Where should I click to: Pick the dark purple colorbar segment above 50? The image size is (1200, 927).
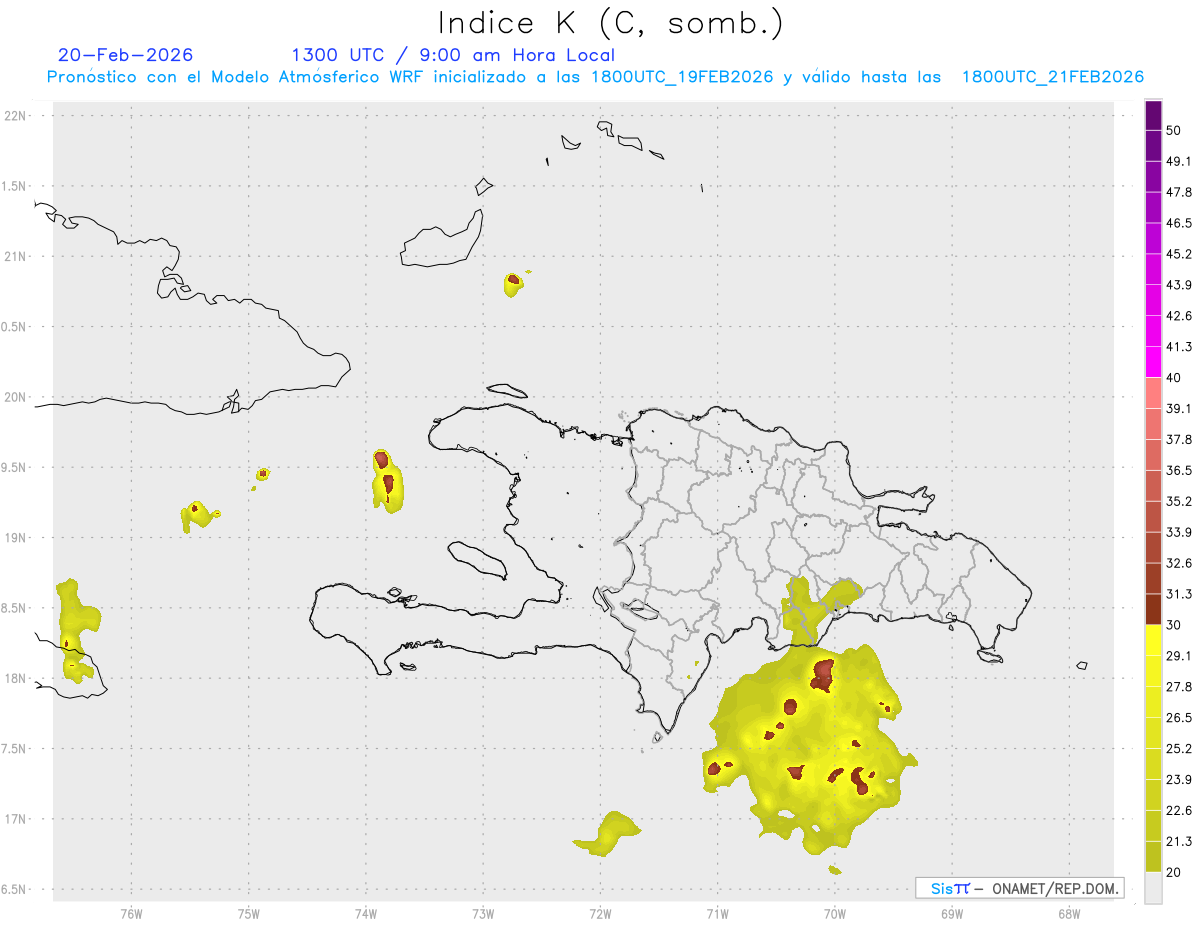coord(1153,115)
